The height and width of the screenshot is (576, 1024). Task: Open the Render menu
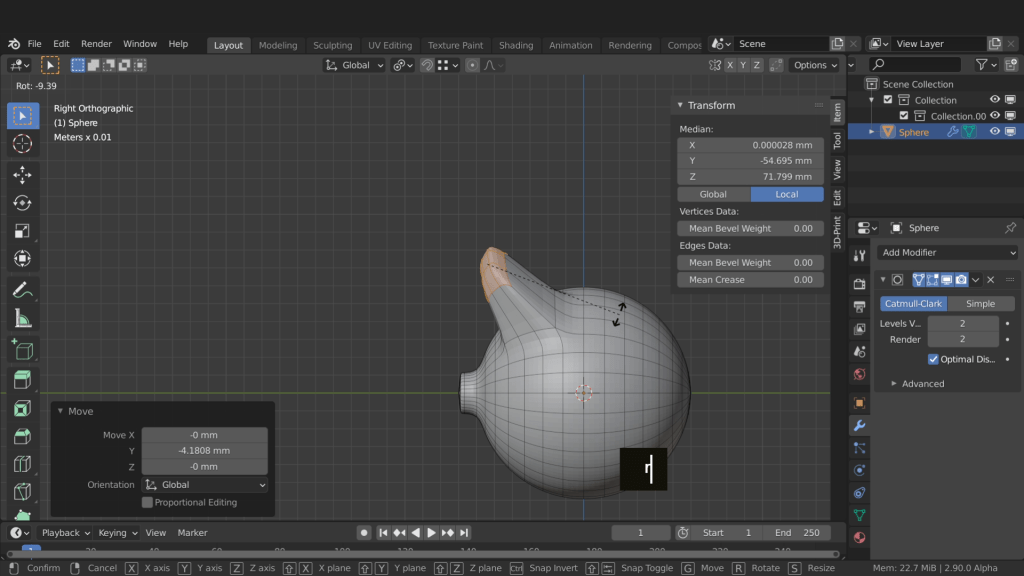pyautogui.click(x=96, y=44)
